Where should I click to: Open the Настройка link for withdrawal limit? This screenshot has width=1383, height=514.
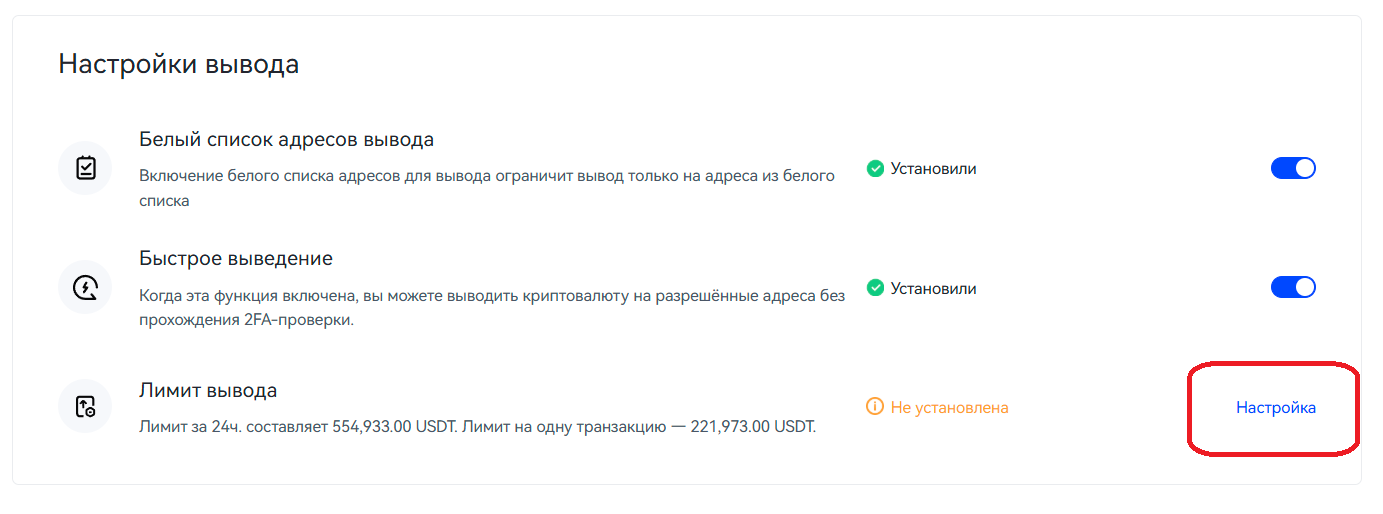(1275, 408)
